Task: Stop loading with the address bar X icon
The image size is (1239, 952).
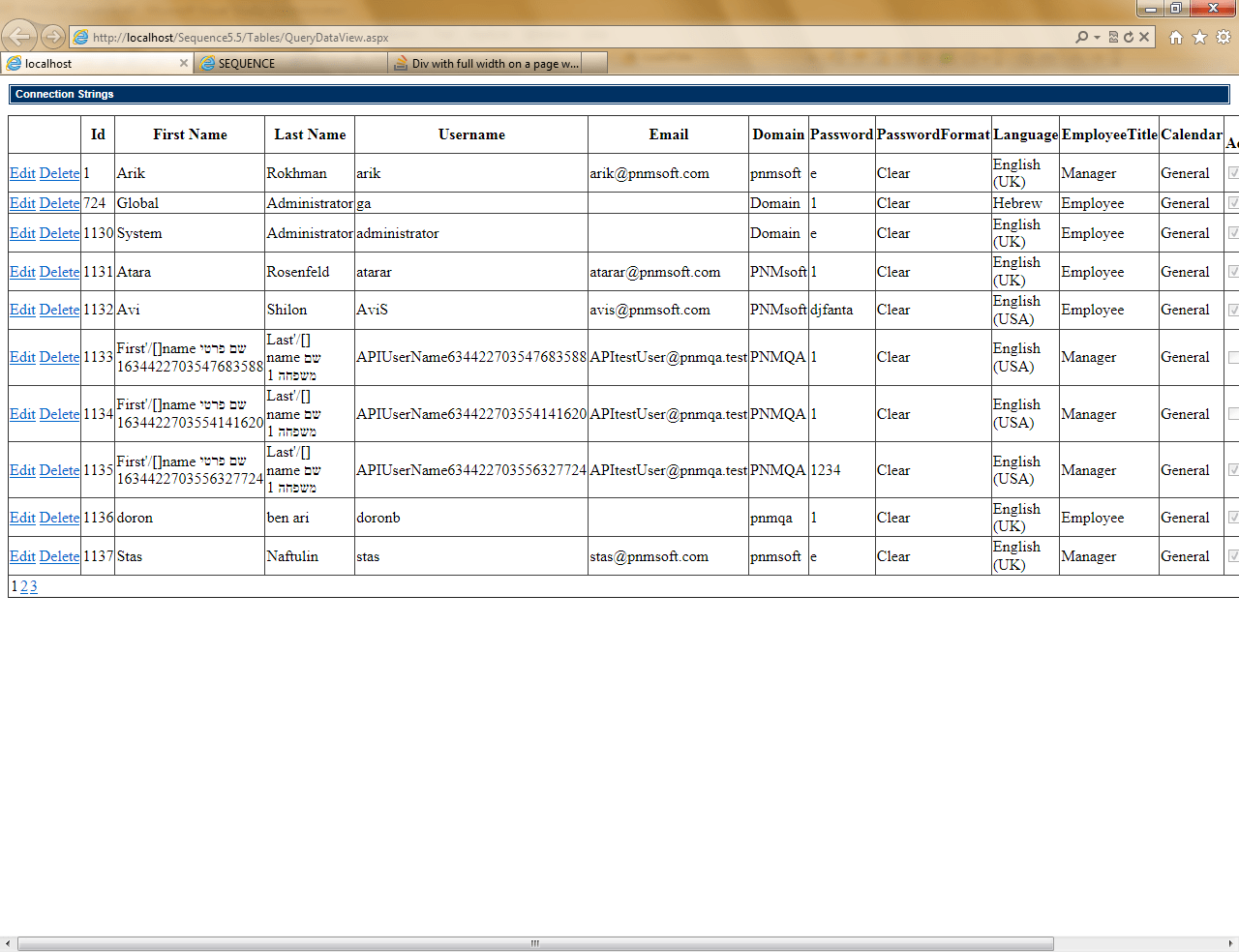Action: (1144, 37)
